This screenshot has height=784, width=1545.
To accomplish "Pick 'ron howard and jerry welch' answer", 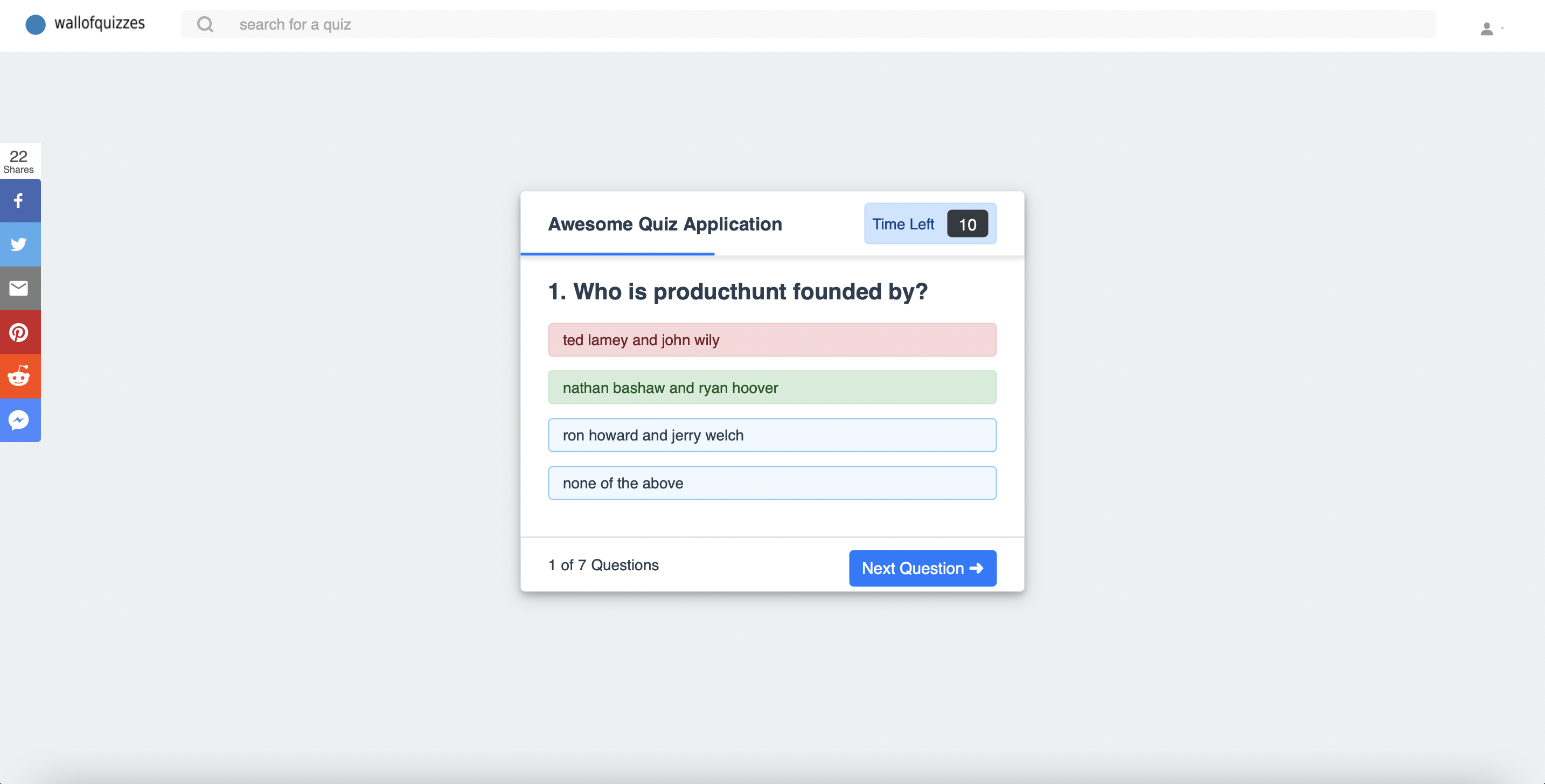I will 772,435.
